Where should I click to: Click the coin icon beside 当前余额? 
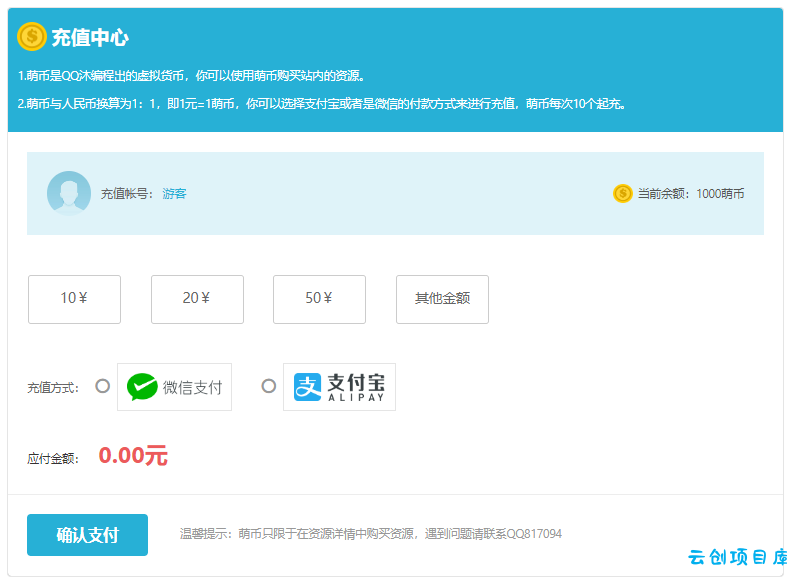[x=622, y=193]
